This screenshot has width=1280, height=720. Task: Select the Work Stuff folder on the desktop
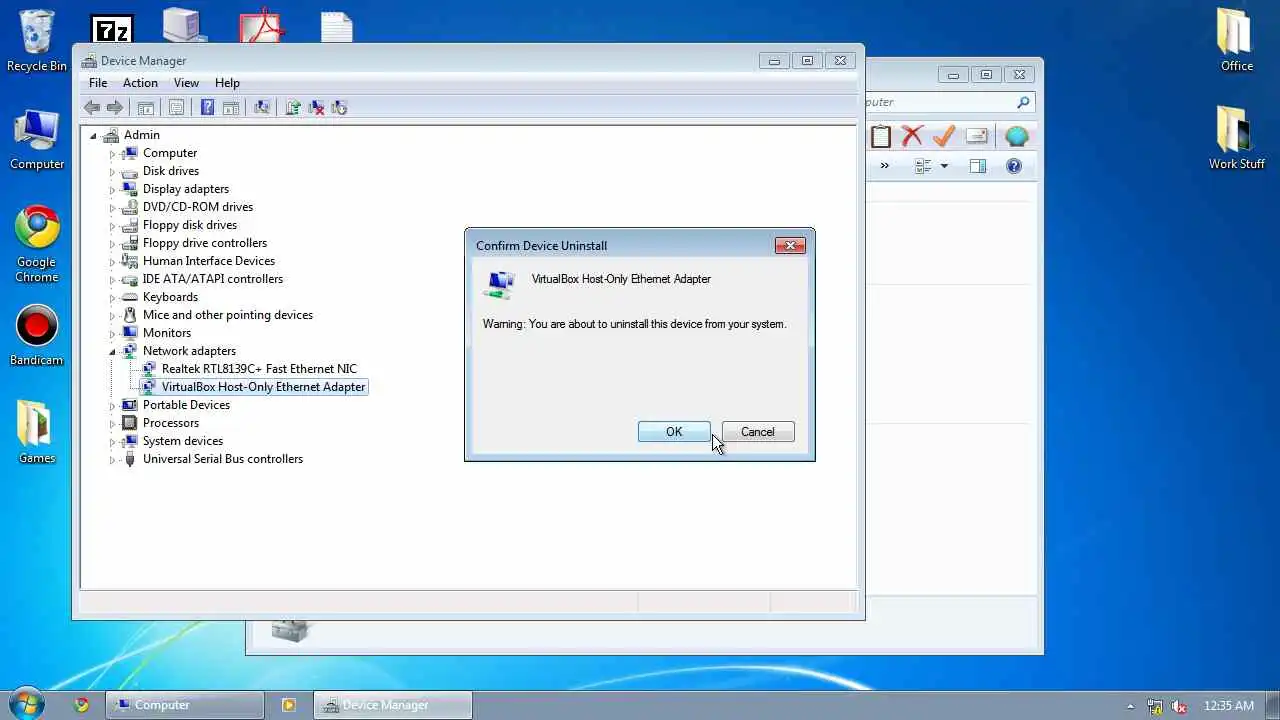[1237, 138]
